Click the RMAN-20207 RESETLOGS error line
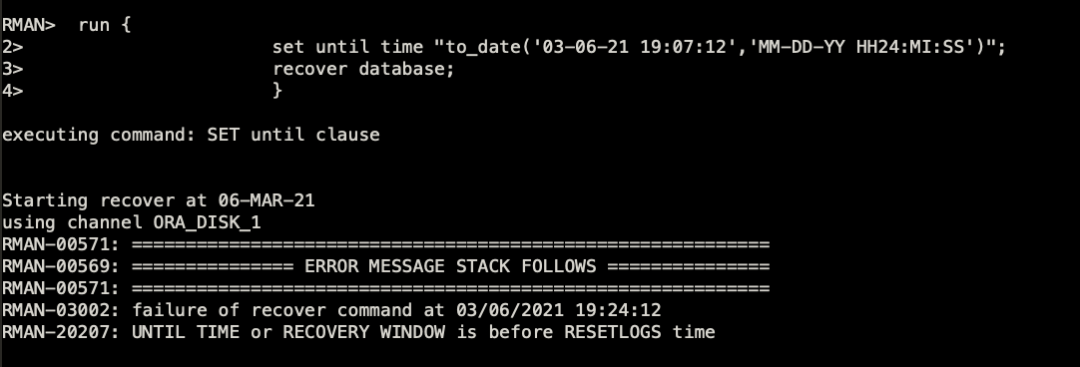1080x367 pixels. [x=359, y=332]
